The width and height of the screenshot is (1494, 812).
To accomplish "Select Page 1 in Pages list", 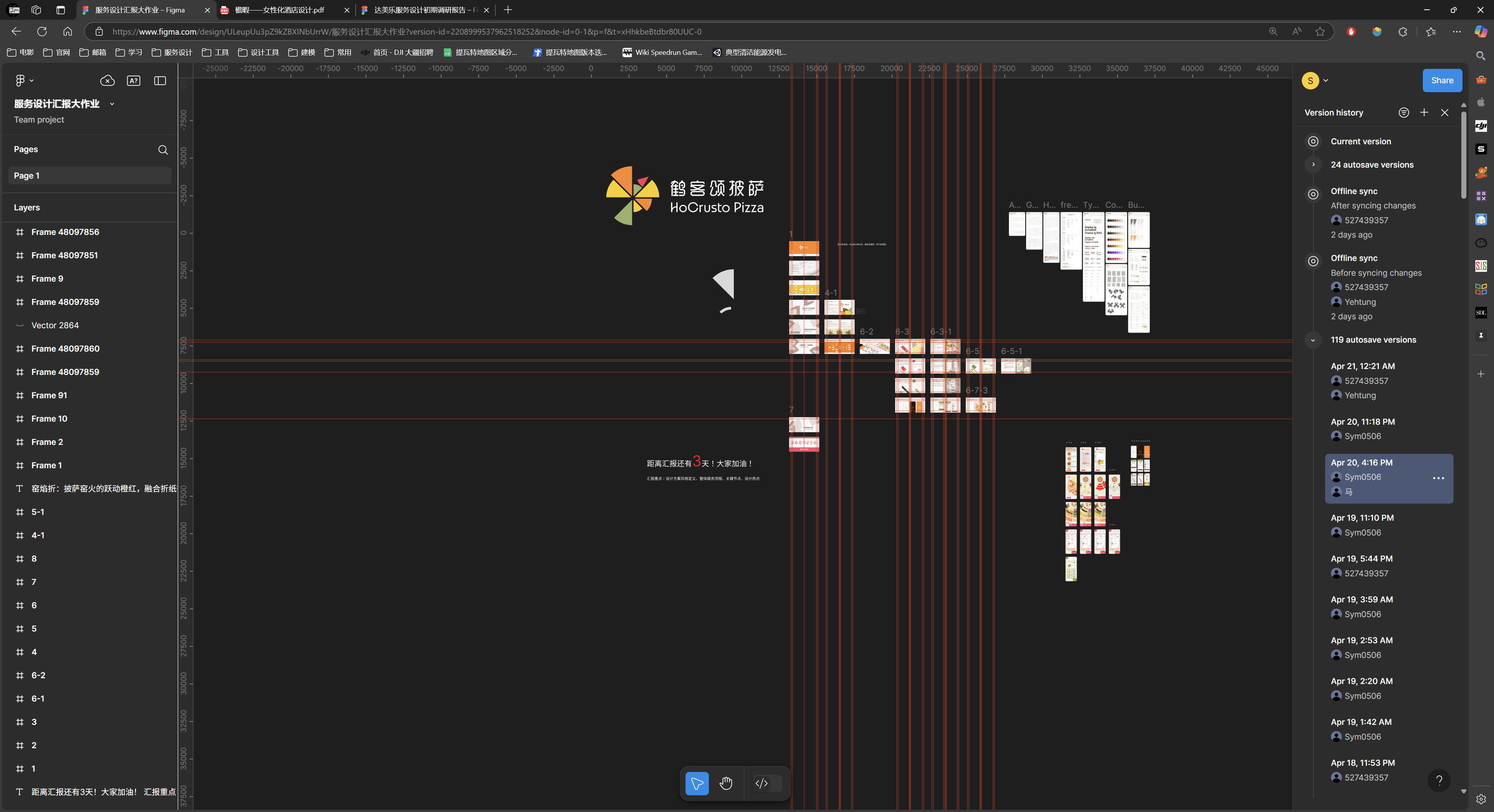I will (x=89, y=176).
